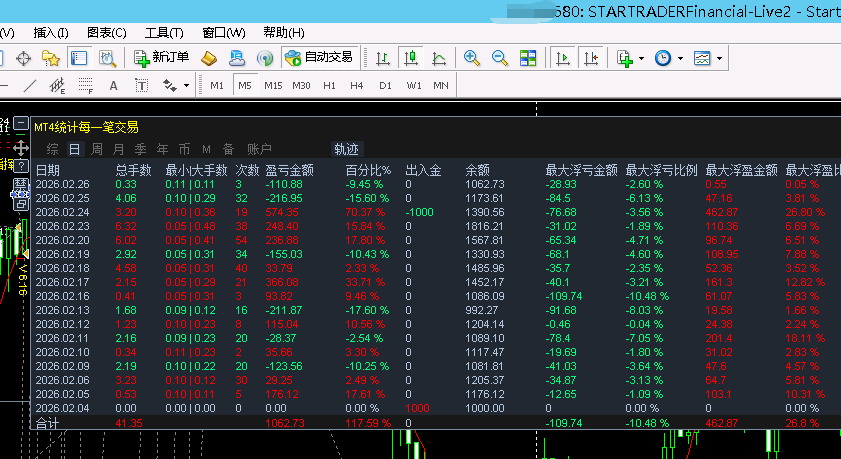Select the 季 quarterly tab
Viewport: 841px width, 459px height.
[x=141, y=149]
